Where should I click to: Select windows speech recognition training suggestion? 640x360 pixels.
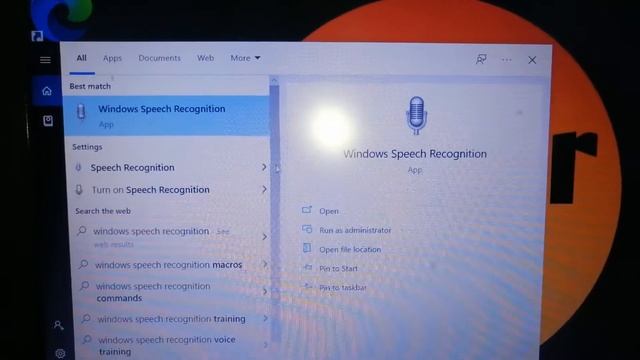[171, 319]
